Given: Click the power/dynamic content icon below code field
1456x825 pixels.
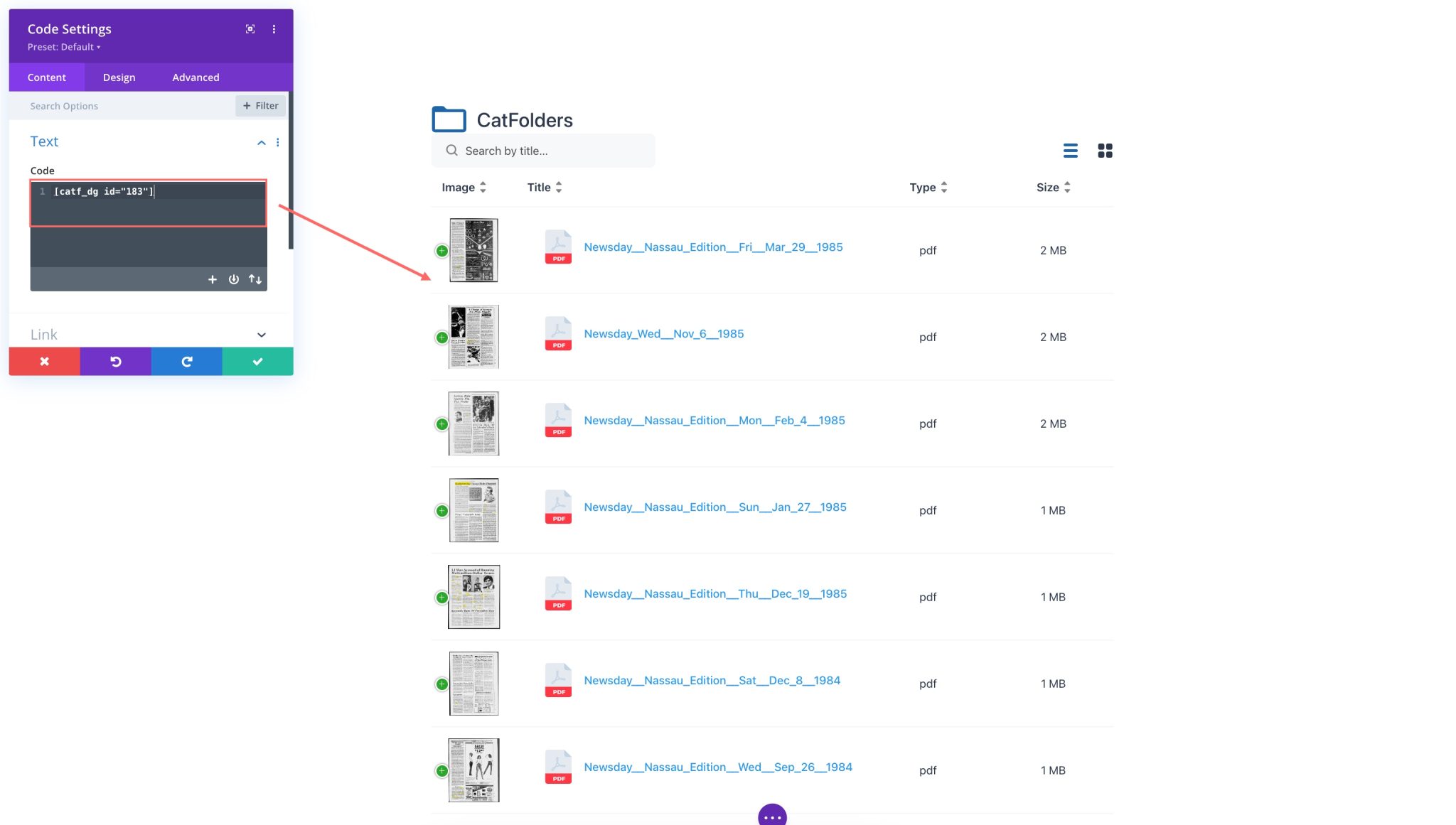Looking at the screenshot, I should [234, 279].
